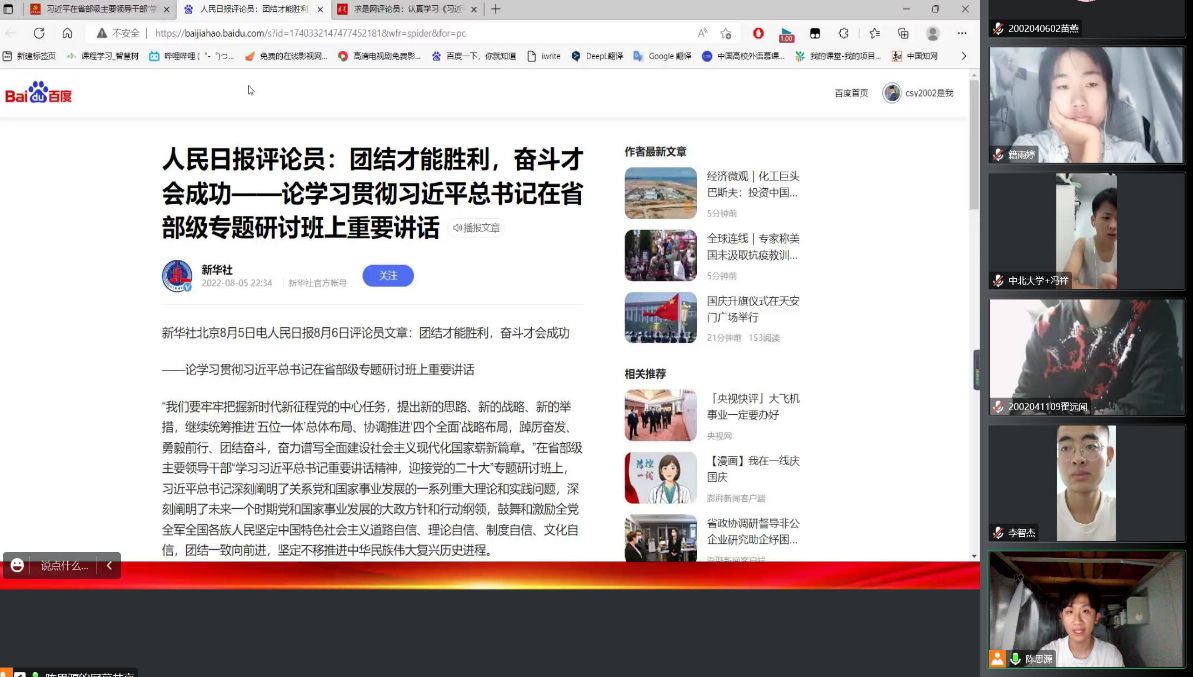Click the read aloud icon in address bar

(702, 33)
